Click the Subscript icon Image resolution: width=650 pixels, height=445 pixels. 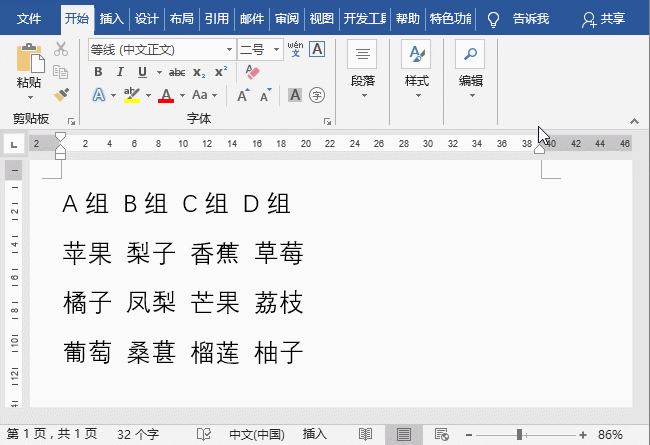[x=199, y=72]
